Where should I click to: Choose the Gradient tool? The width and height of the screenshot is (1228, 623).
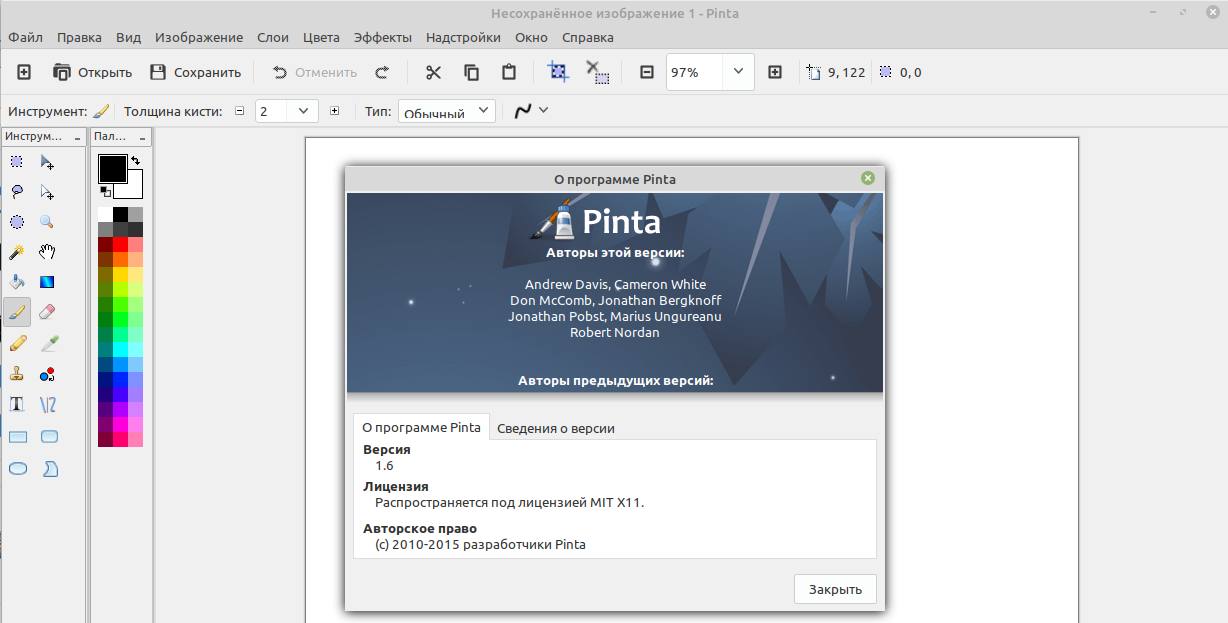(47, 282)
